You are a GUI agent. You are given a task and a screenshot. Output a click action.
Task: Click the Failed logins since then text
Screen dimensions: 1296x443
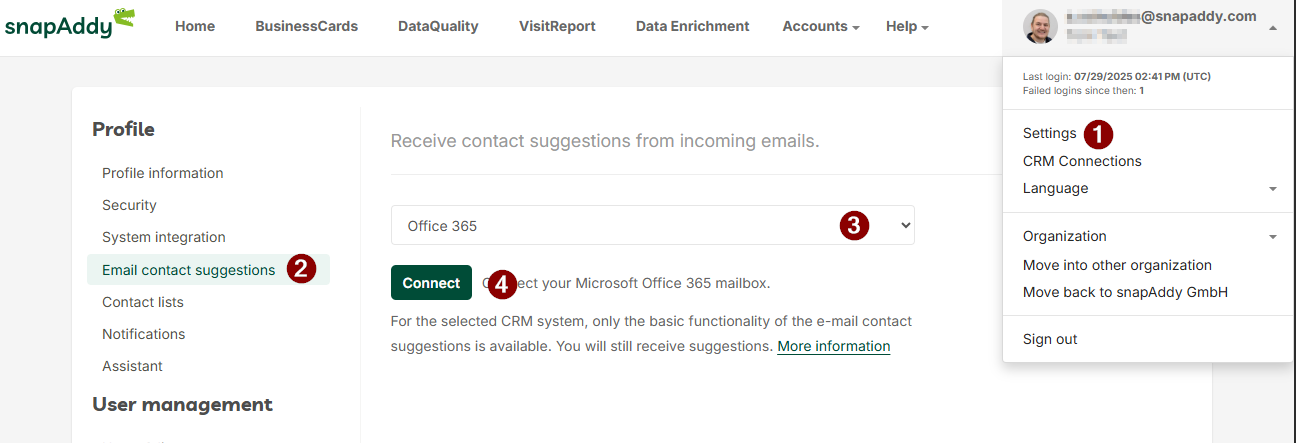tap(1083, 90)
